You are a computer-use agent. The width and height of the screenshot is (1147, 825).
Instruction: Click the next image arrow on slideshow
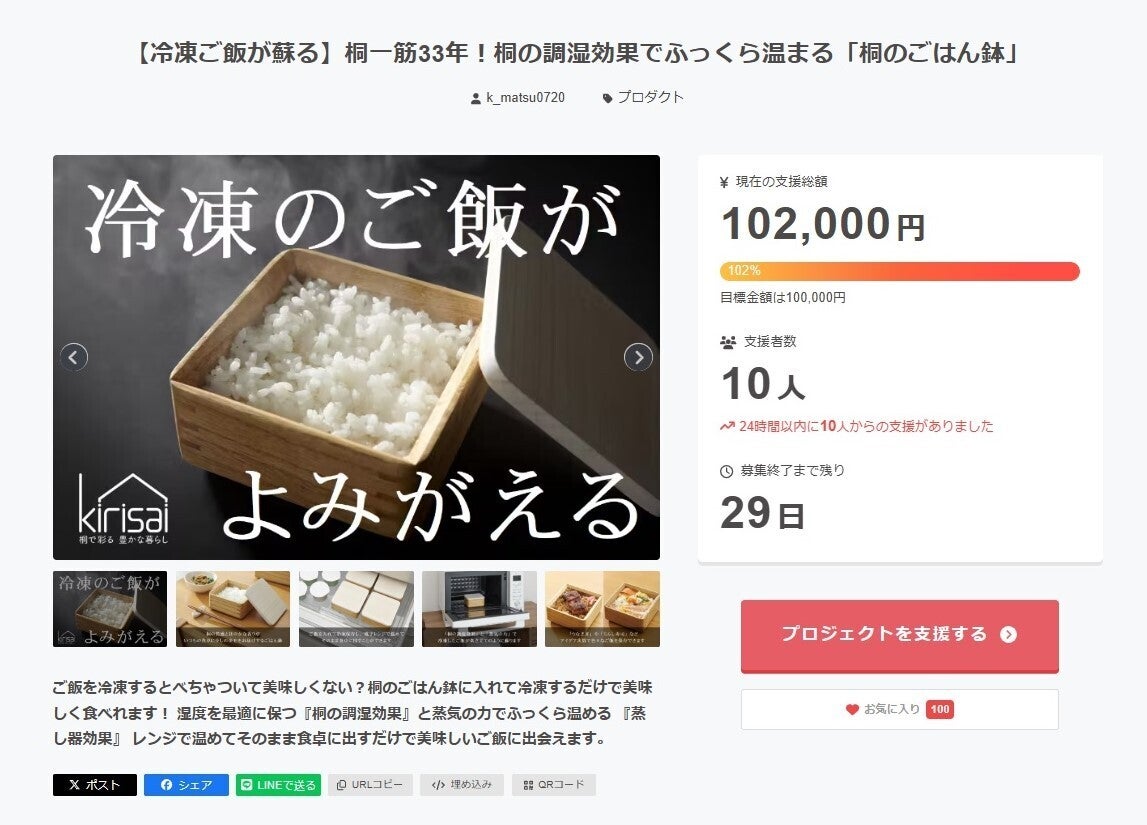(638, 357)
